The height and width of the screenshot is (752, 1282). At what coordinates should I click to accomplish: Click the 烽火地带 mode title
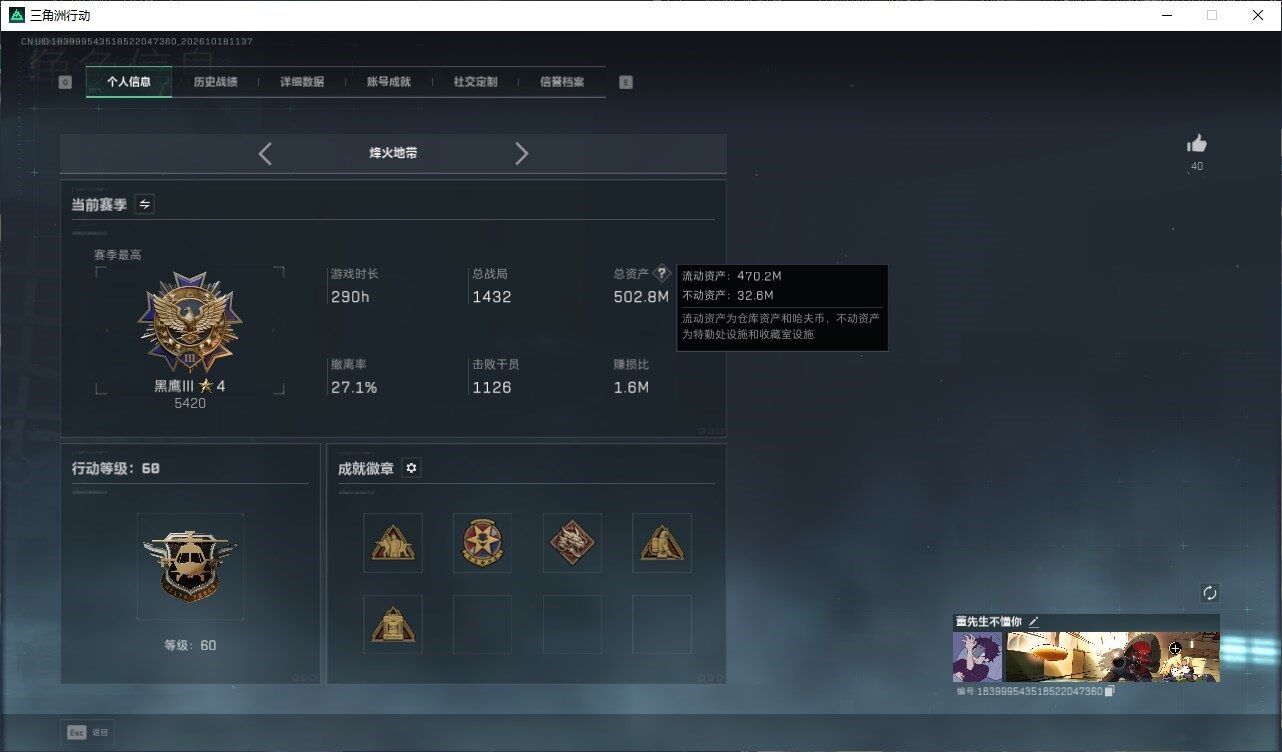pos(393,153)
